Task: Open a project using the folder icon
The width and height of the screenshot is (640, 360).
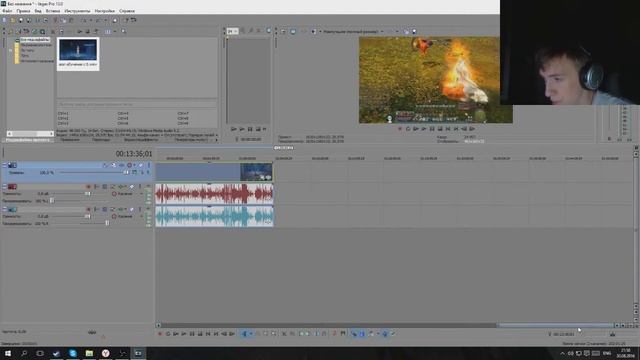Action: coord(13,20)
